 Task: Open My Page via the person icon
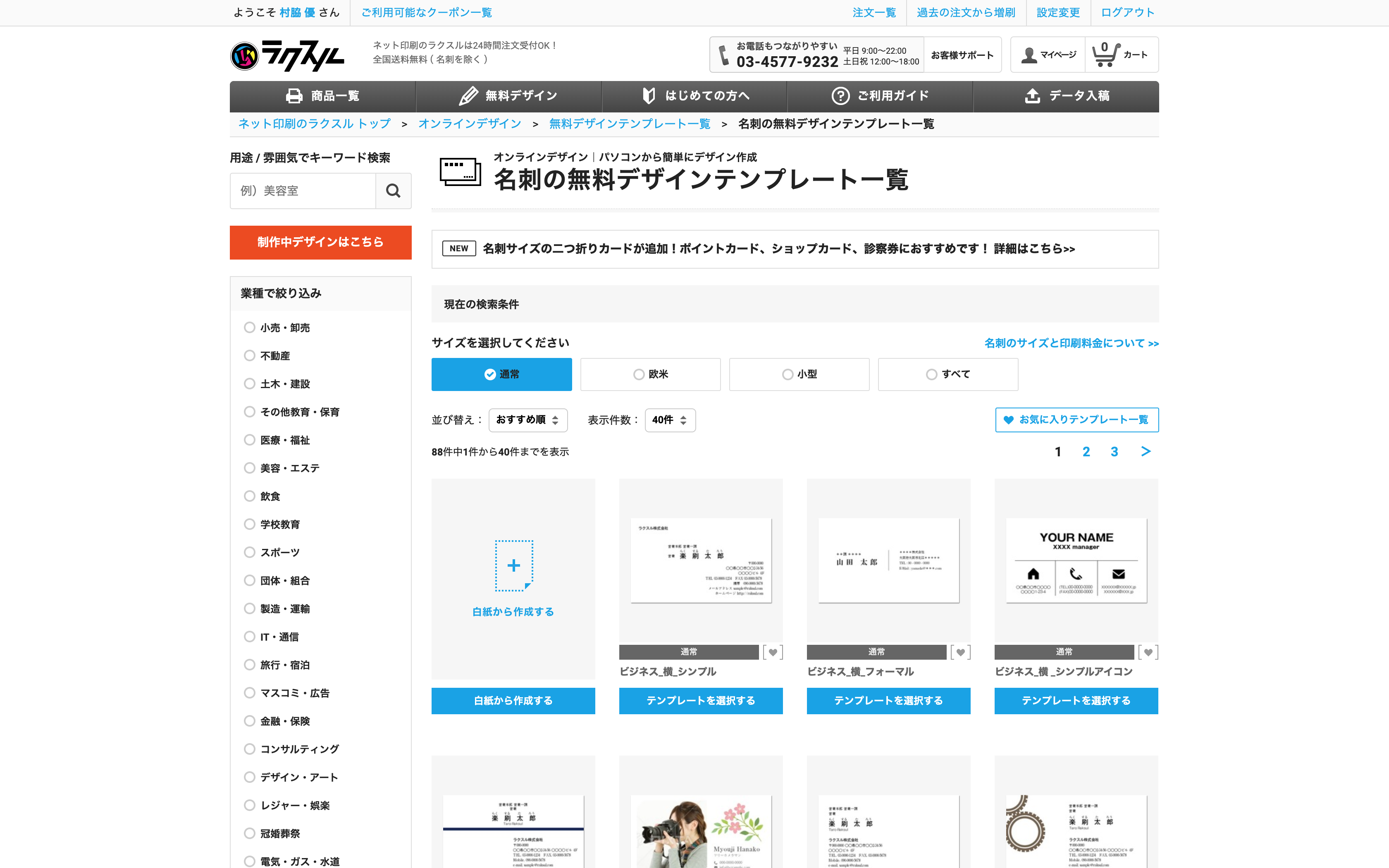[x=1029, y=55]
